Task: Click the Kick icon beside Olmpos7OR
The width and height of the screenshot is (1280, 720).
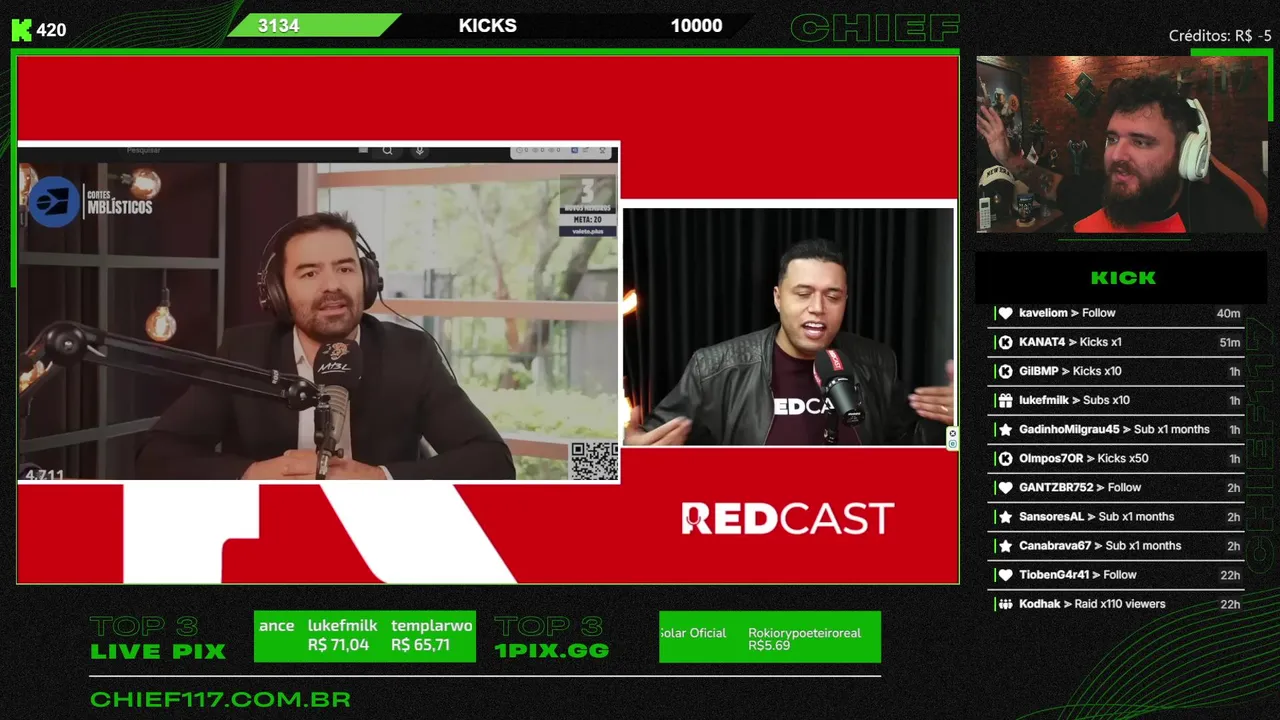Action: [x=1006, y=458]
